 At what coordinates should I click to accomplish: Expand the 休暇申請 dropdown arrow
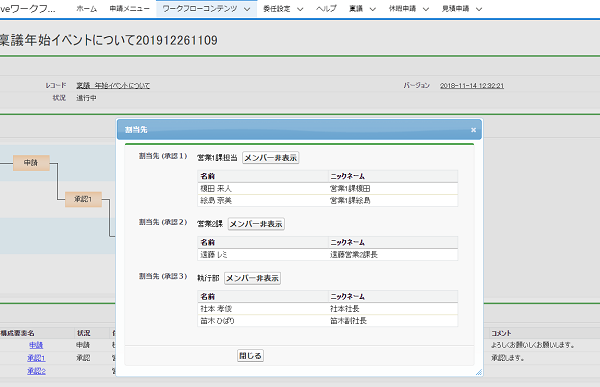426,9
